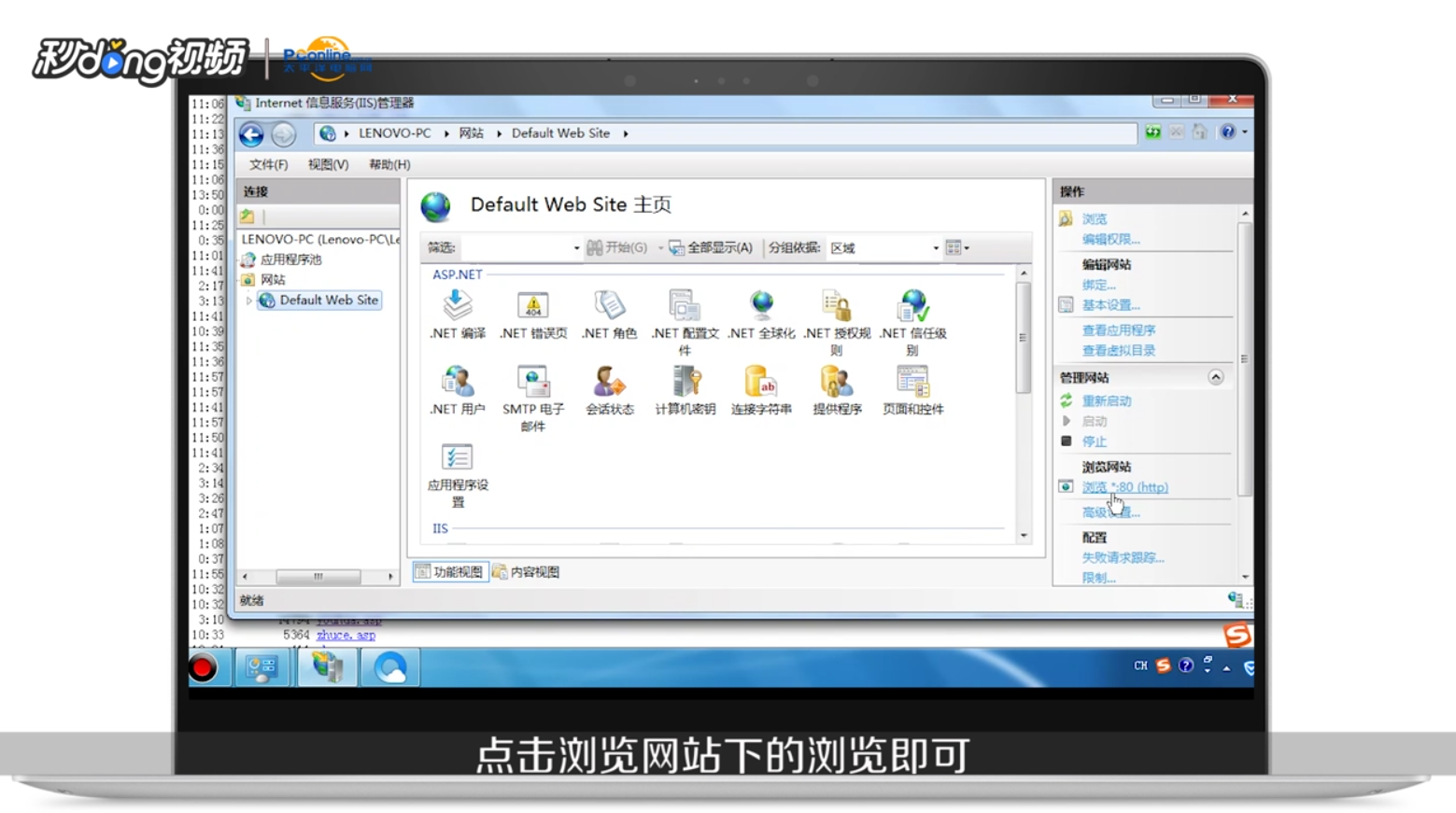Click the connections panel horizontal scrollbar thumb
This screenshot has width=1456, height=813.
(x=318, y=577)
